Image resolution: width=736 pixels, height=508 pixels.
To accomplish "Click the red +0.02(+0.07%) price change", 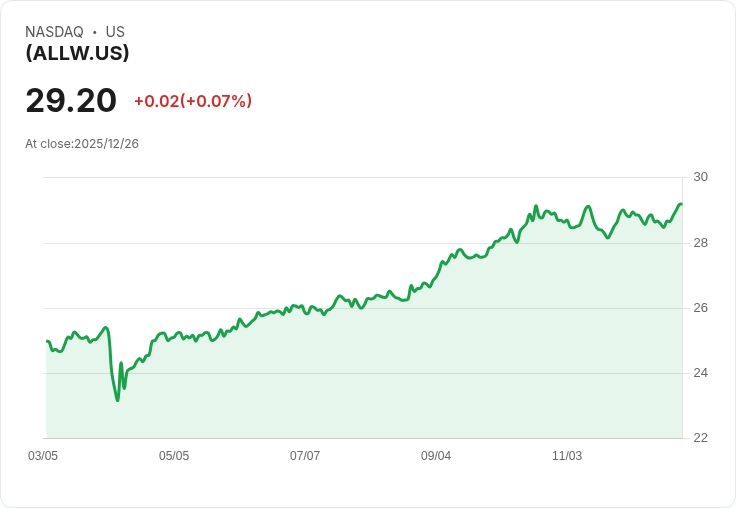I will 193,101.
